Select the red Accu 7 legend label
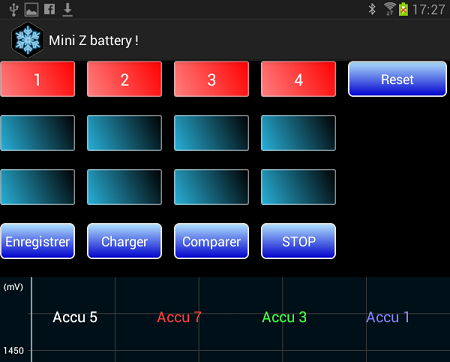 pyautogui.click(x=179, y=317)
